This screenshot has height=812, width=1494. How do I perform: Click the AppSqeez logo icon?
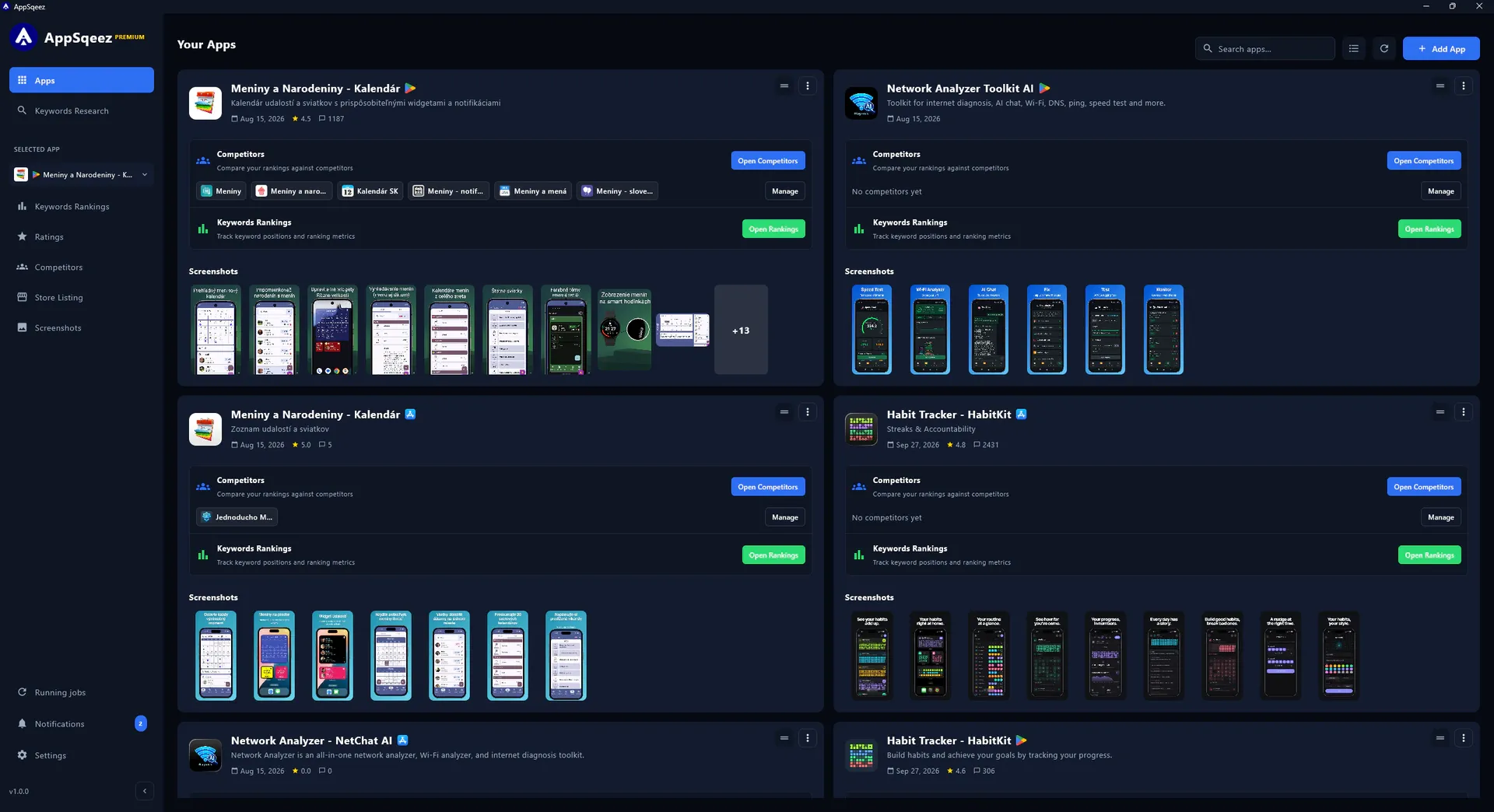pos(24,37)
